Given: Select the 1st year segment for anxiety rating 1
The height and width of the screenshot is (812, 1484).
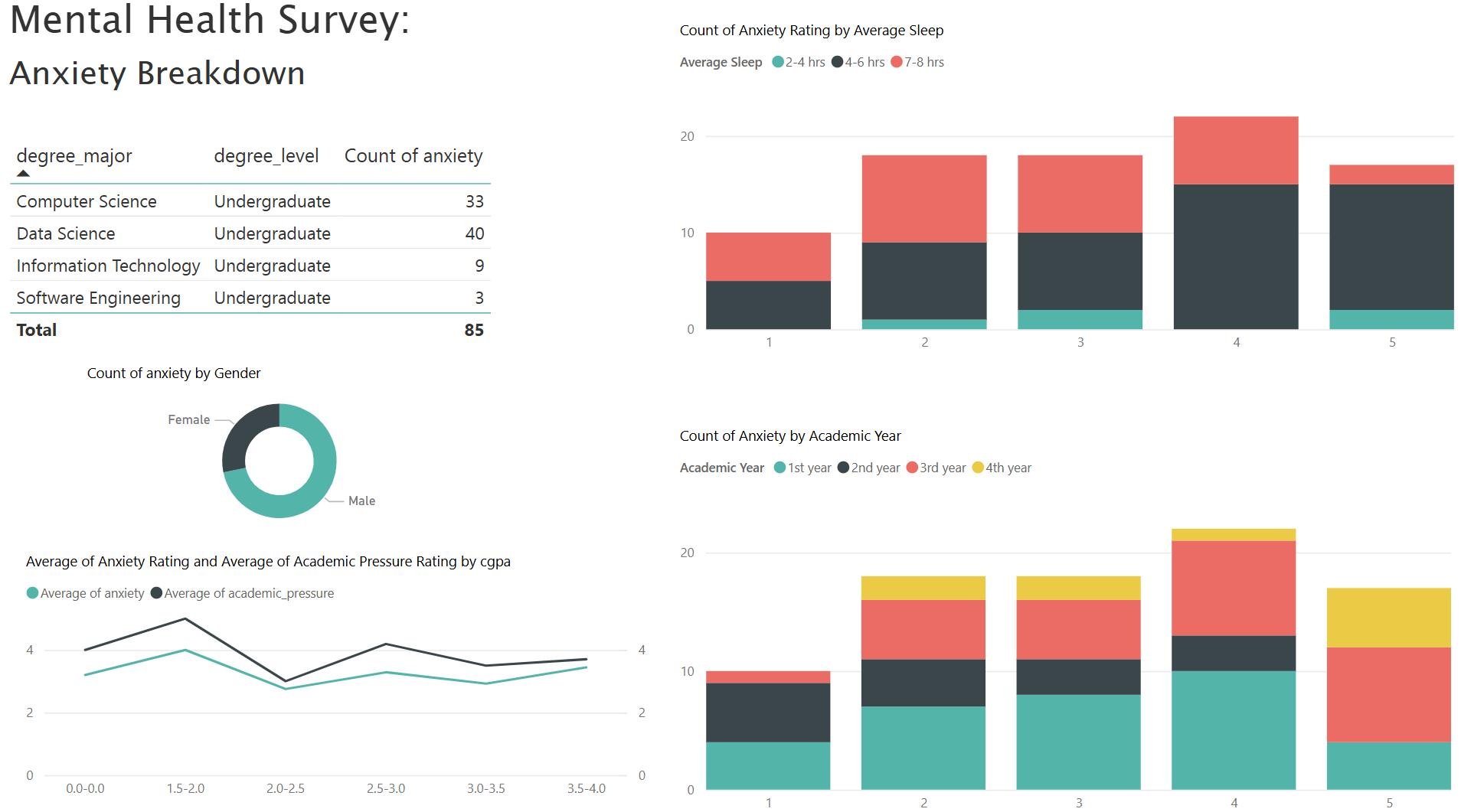Looking at the screenshot, I should pos(768,765).
